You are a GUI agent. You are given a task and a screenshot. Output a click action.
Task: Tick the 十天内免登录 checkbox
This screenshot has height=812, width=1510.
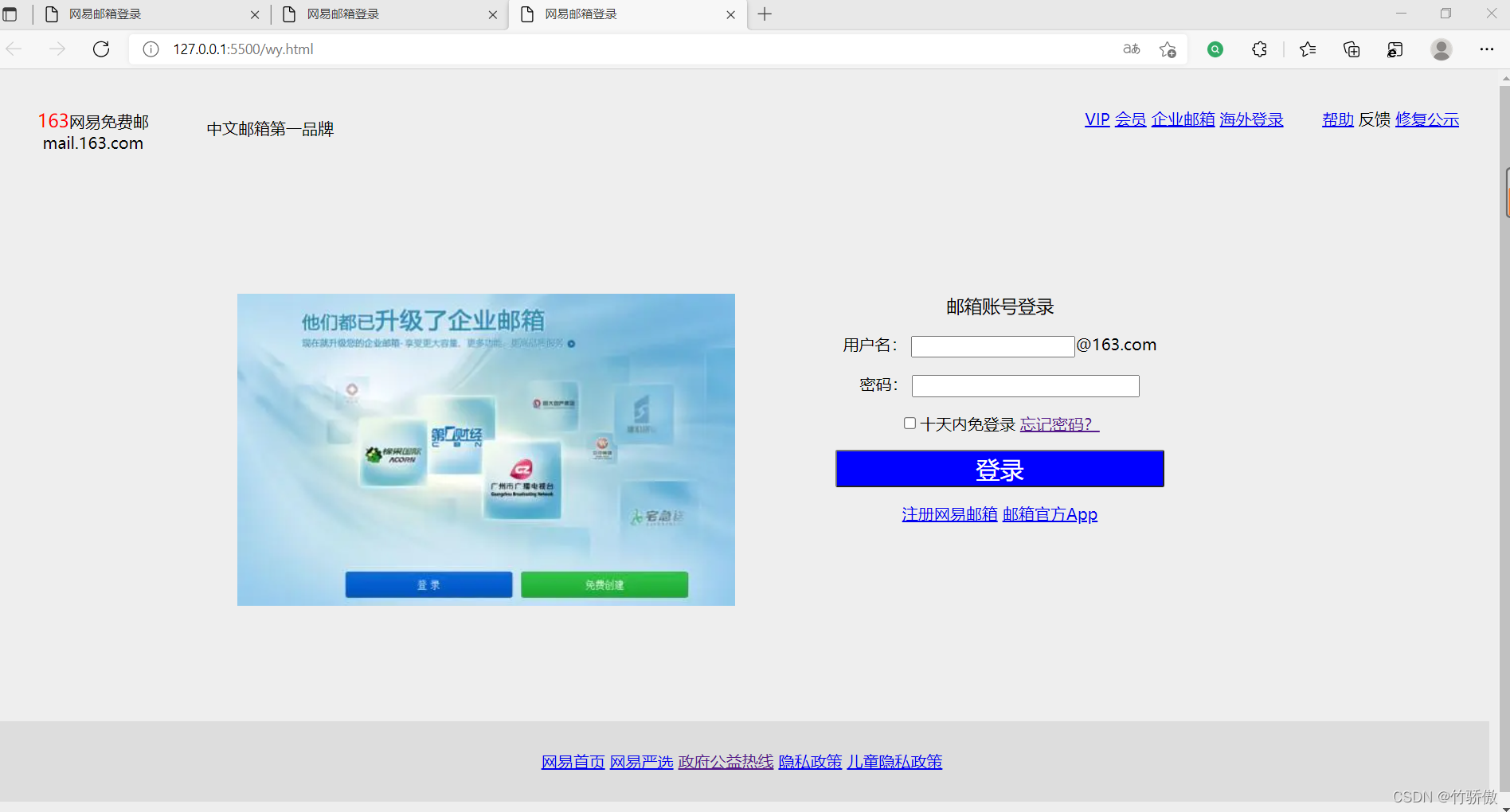(x=910, y=424)
